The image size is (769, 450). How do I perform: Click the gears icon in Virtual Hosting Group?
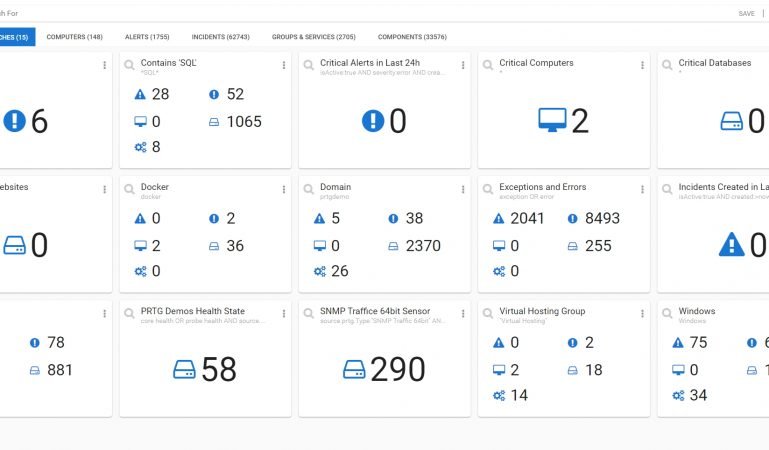[499, 396]
